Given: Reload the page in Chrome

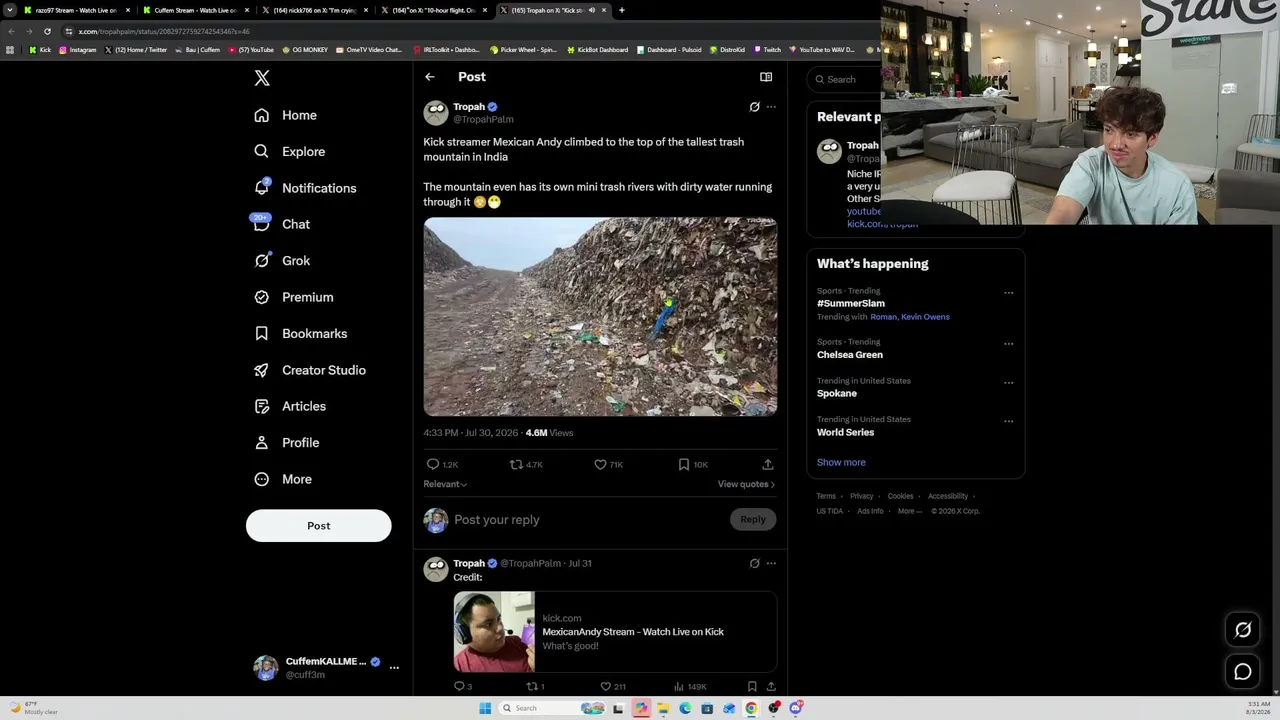Looking at the screenshot, I should pyautogui.click(x=47, y=31).
